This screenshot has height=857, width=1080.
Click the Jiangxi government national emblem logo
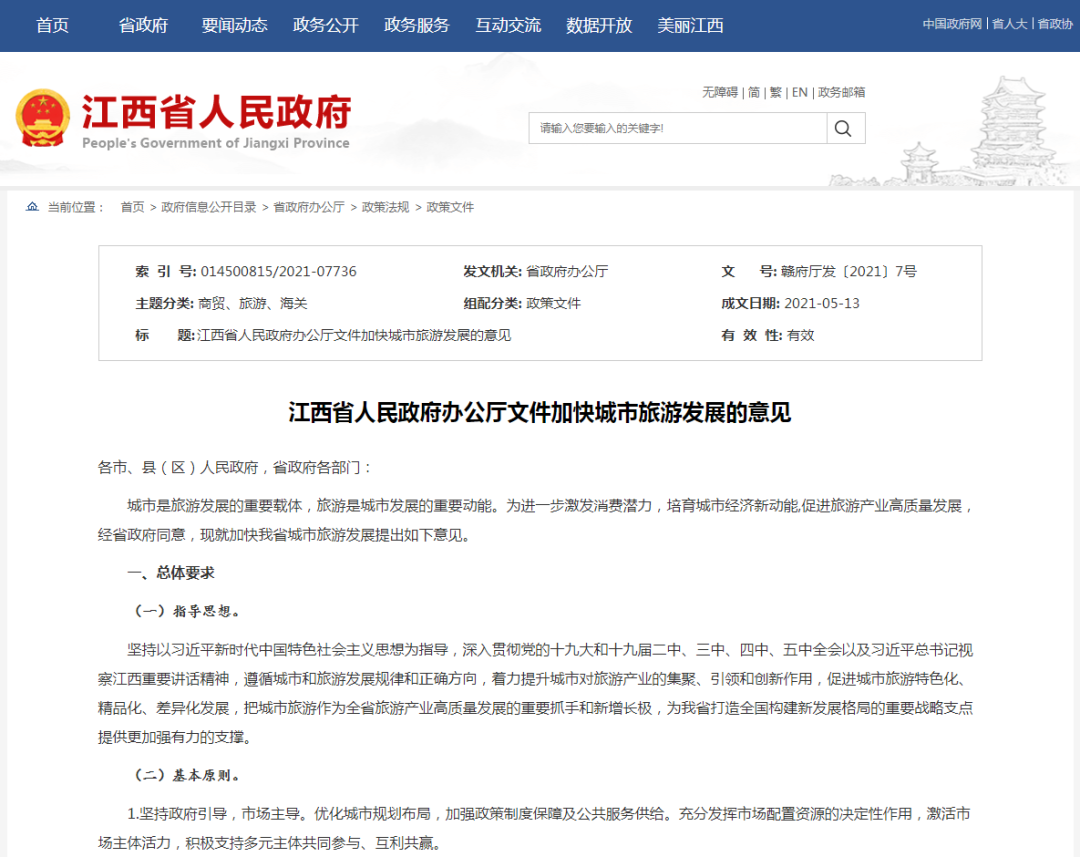(x=43, y=118)
